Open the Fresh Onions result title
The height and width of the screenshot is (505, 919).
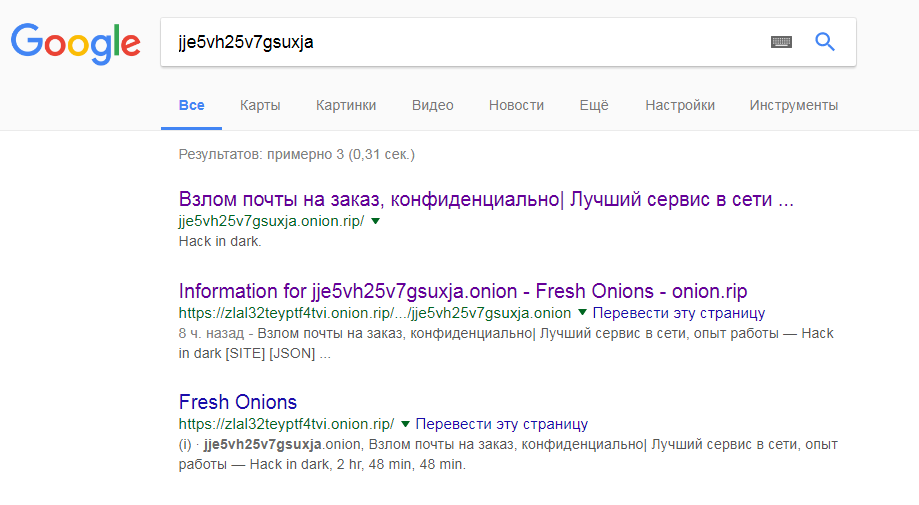(238, 402)
